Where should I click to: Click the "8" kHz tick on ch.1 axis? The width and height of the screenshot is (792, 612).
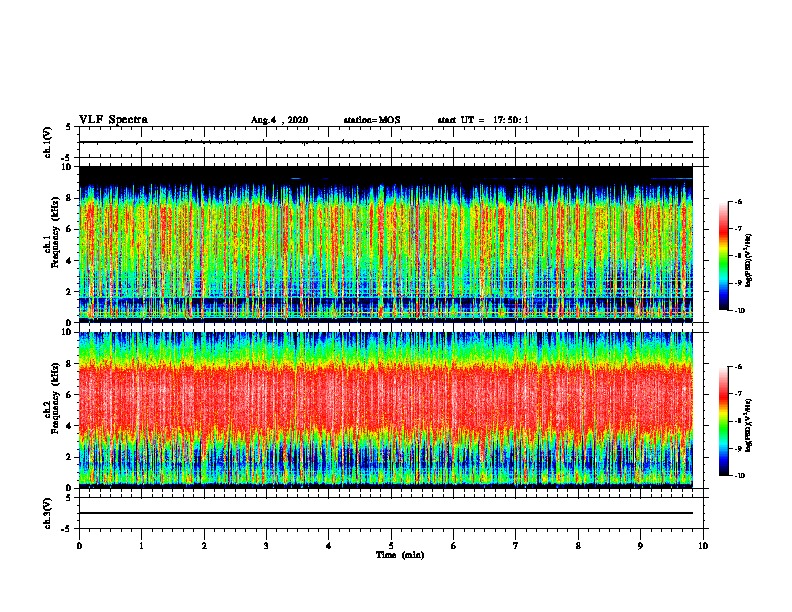tap(69, 198)
